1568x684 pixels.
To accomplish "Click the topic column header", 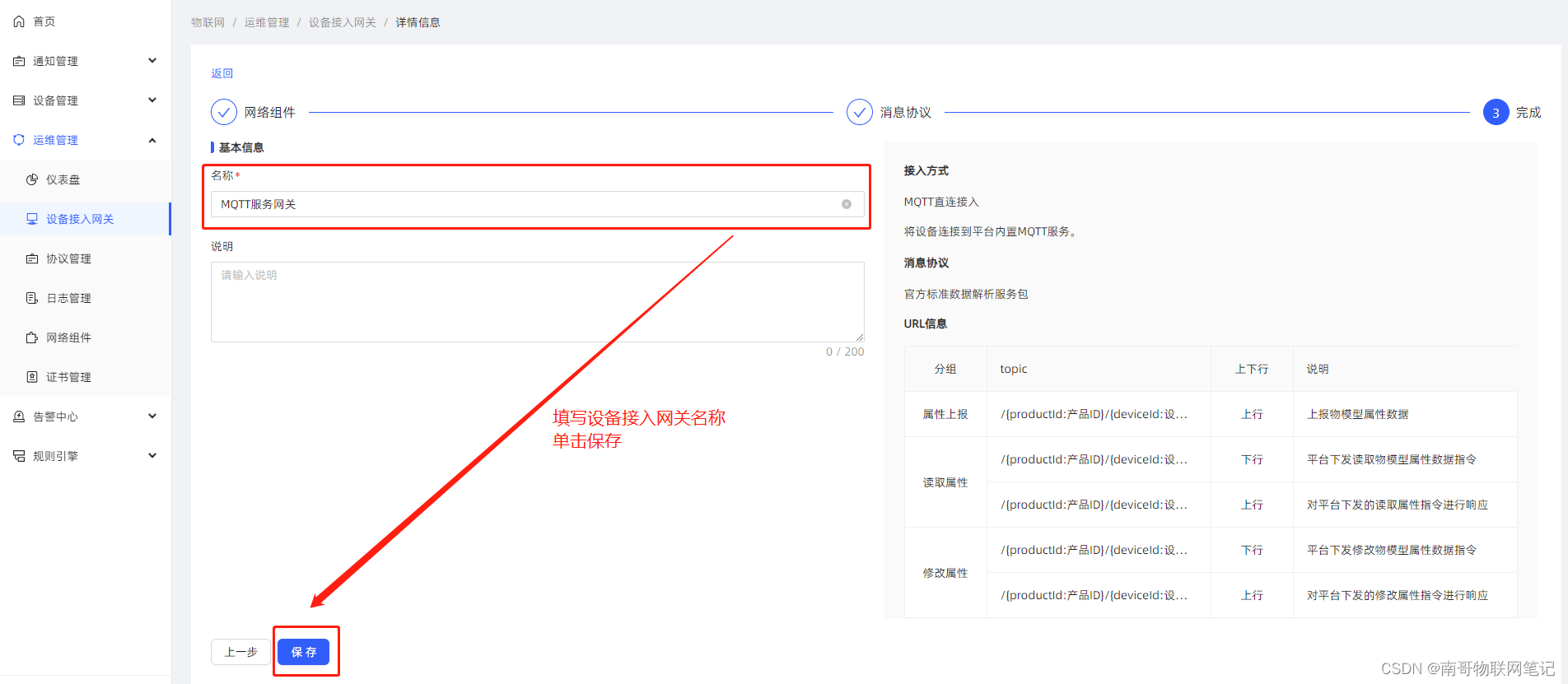I will [1099, 369].
